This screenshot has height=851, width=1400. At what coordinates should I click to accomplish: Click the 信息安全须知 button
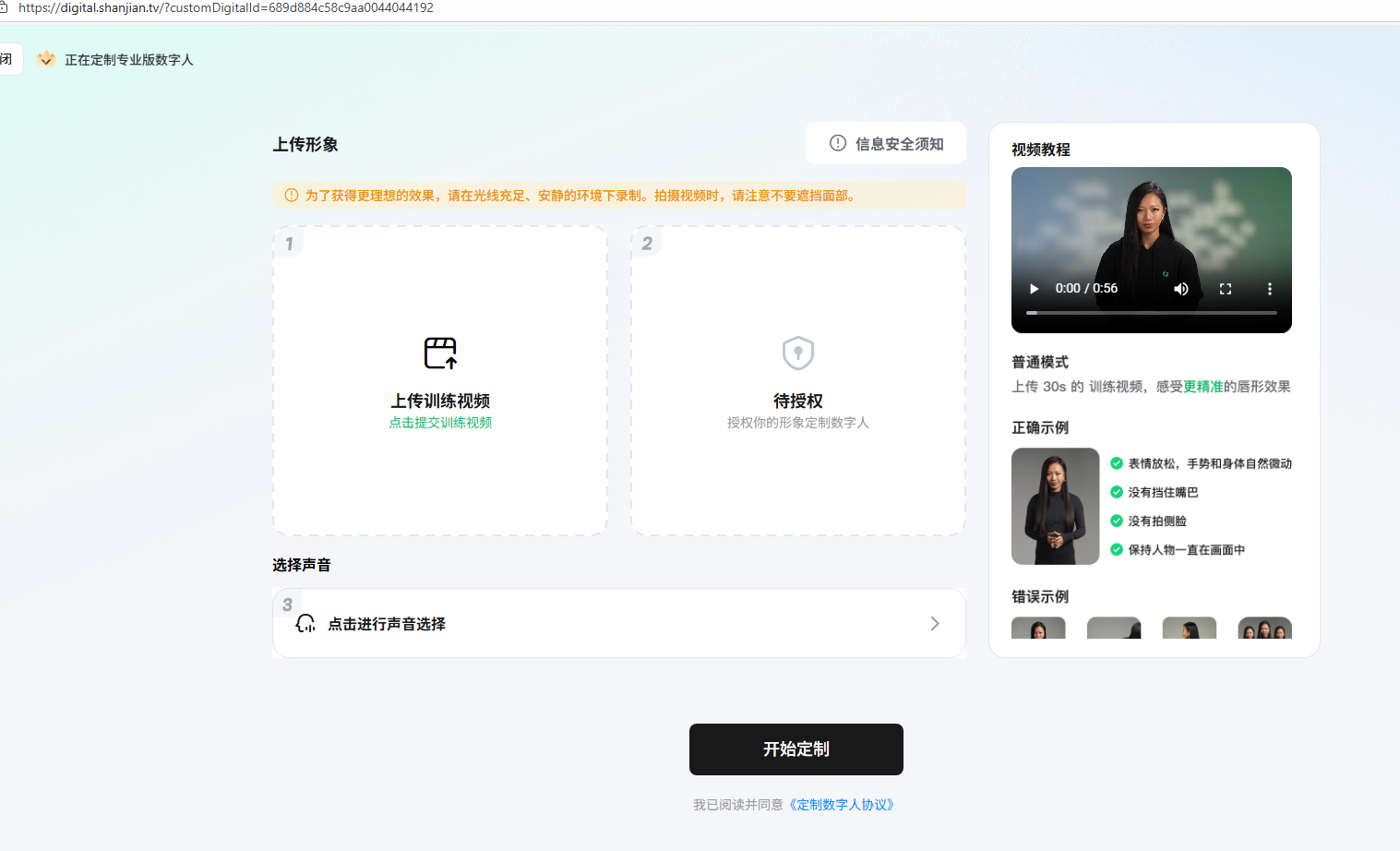pos(886,144)
